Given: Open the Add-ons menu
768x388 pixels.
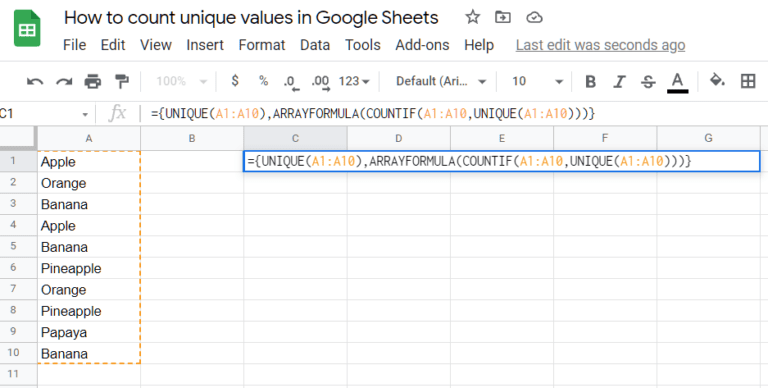Looking at the screenshot, I should tap(422, 45).
